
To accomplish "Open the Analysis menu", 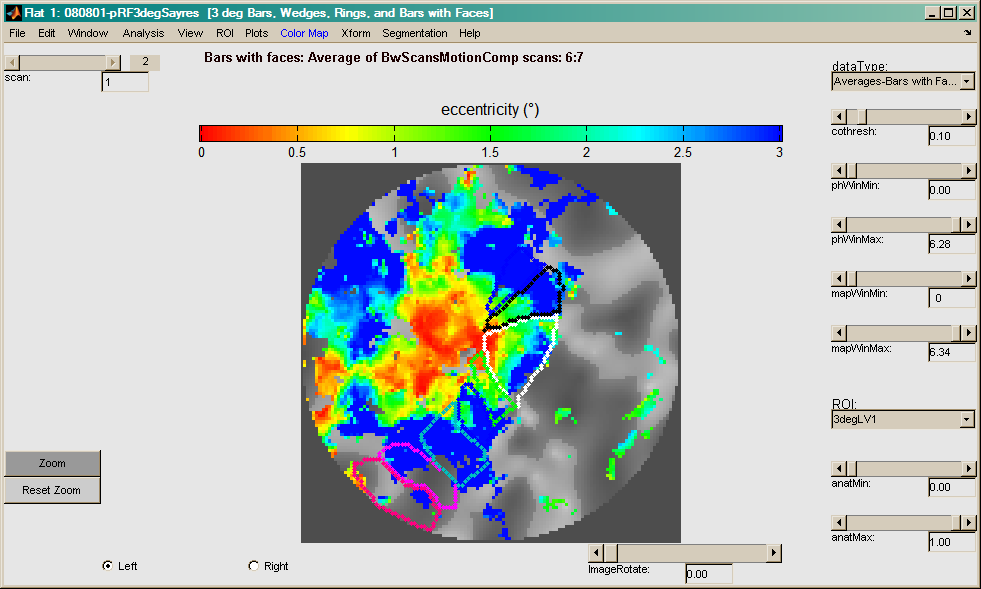I will click(x=143, y=33).
